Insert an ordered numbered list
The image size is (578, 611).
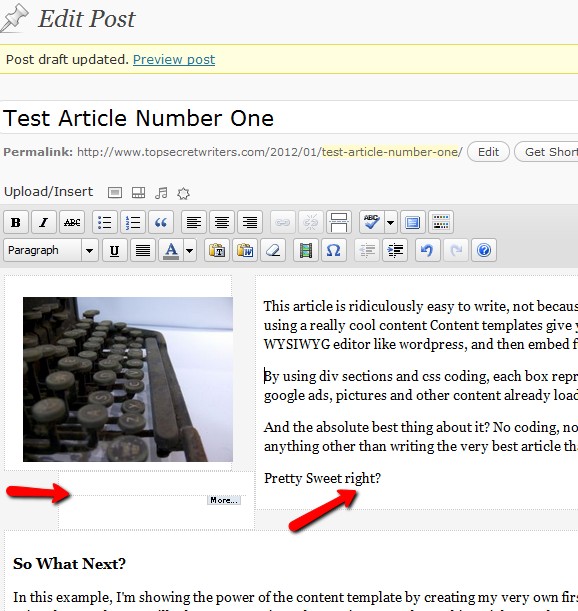133,223
